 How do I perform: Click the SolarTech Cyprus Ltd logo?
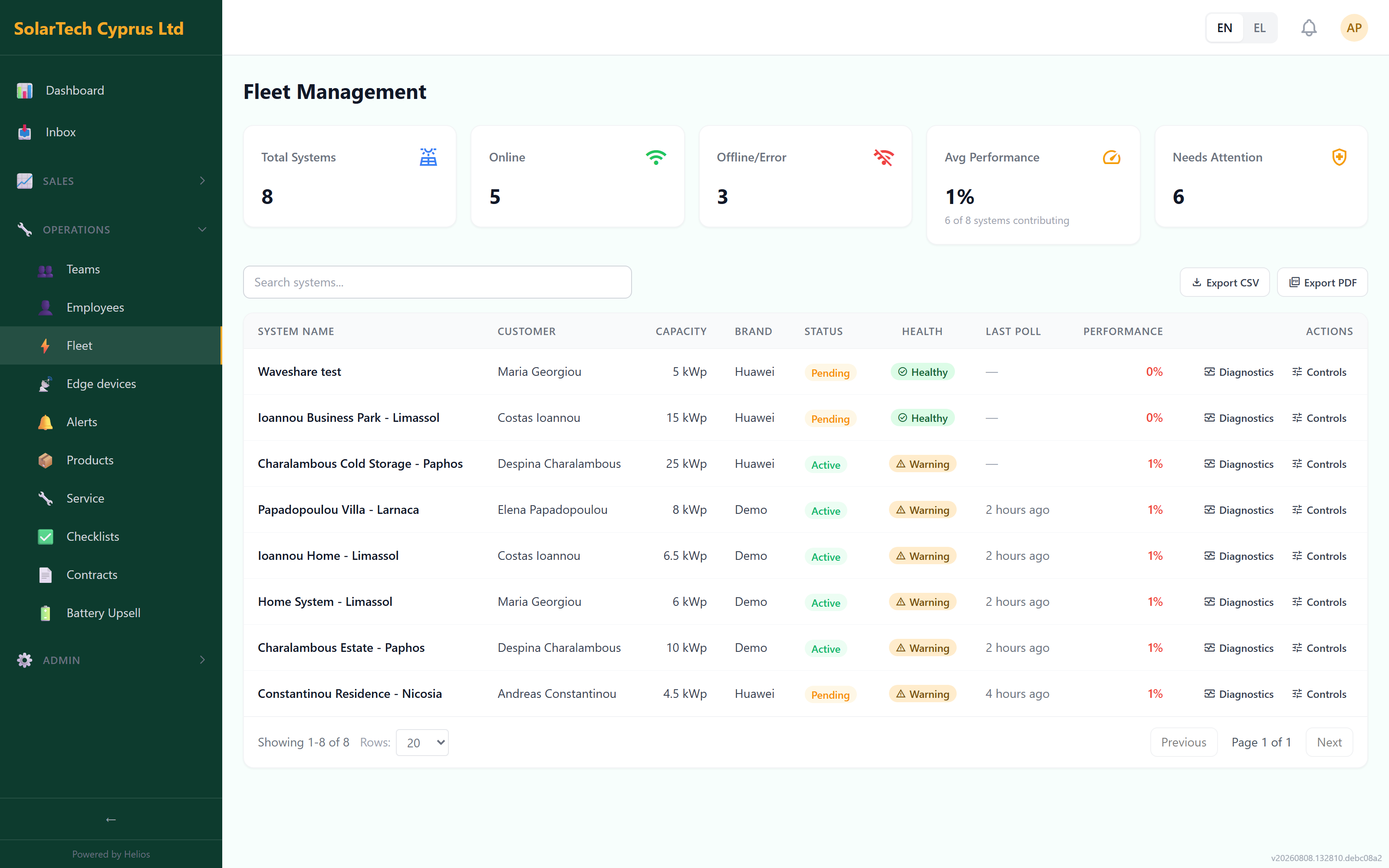pyautogui.click(x=99, y=28)
